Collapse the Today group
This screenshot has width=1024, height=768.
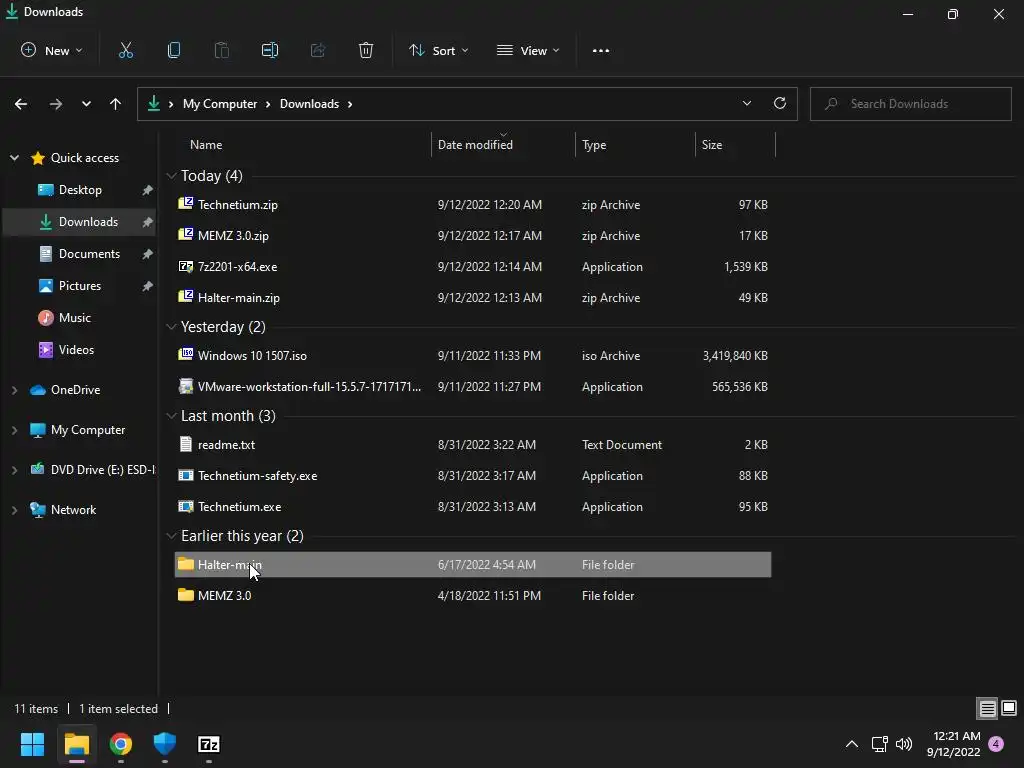pos(171,176)
